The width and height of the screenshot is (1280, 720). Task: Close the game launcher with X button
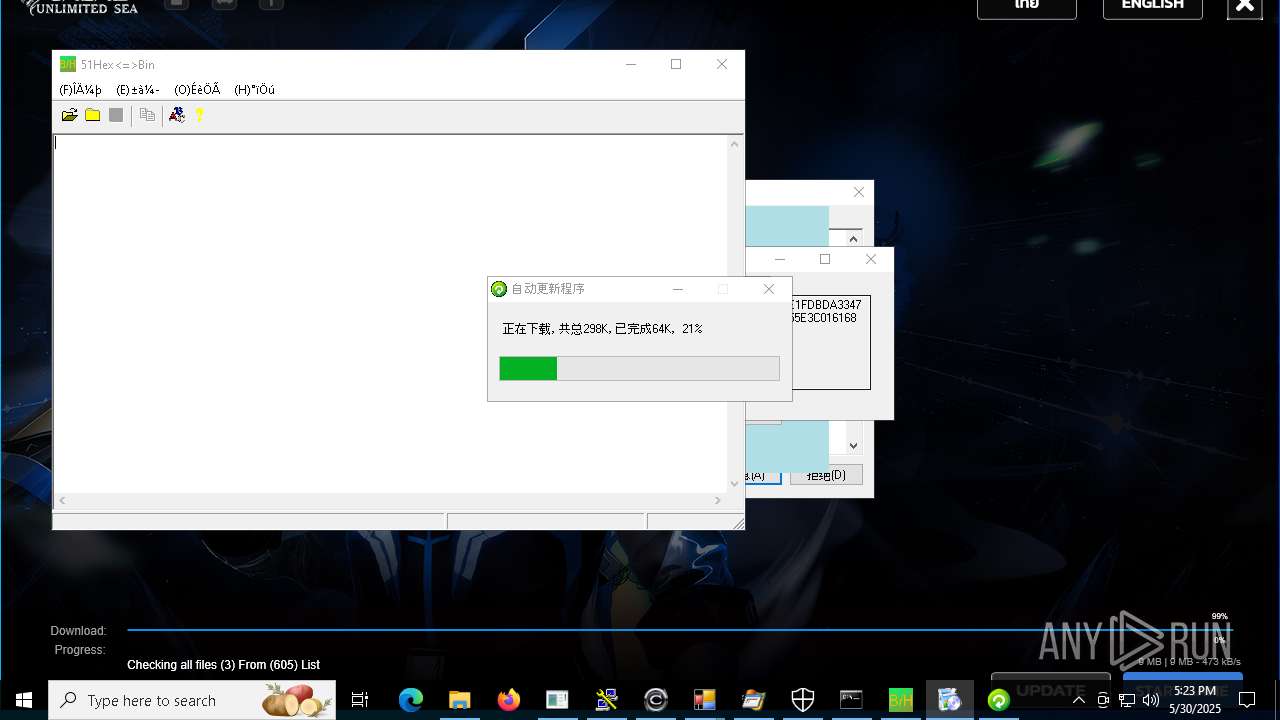coord(1245,6)
